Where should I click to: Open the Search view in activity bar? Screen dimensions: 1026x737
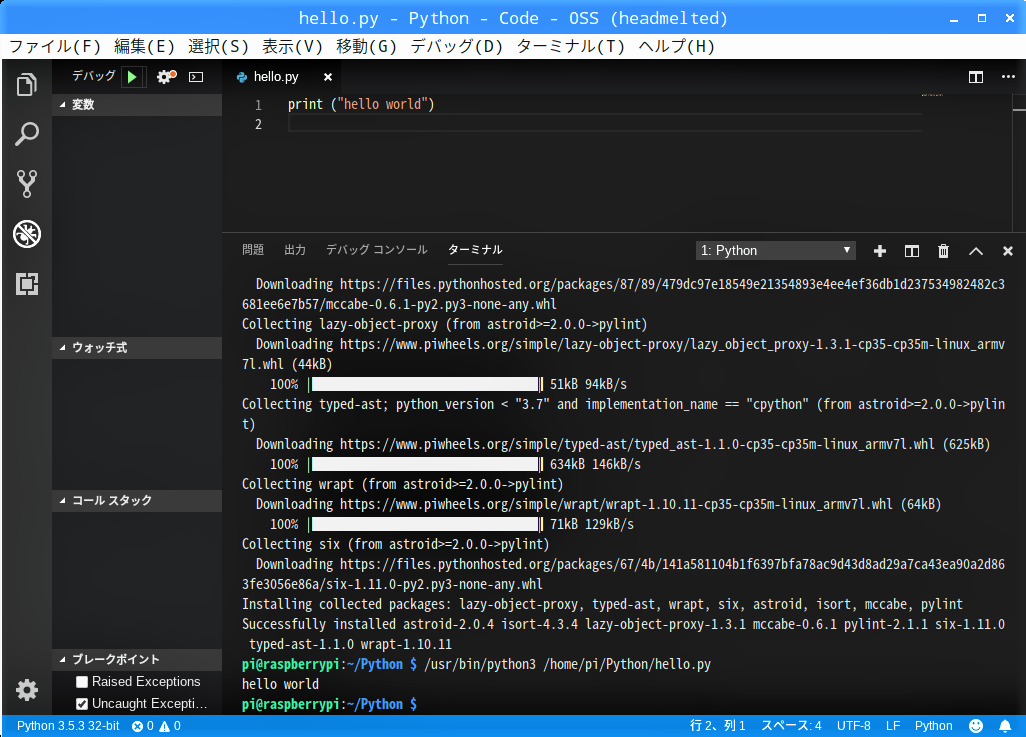pos(27,134)
